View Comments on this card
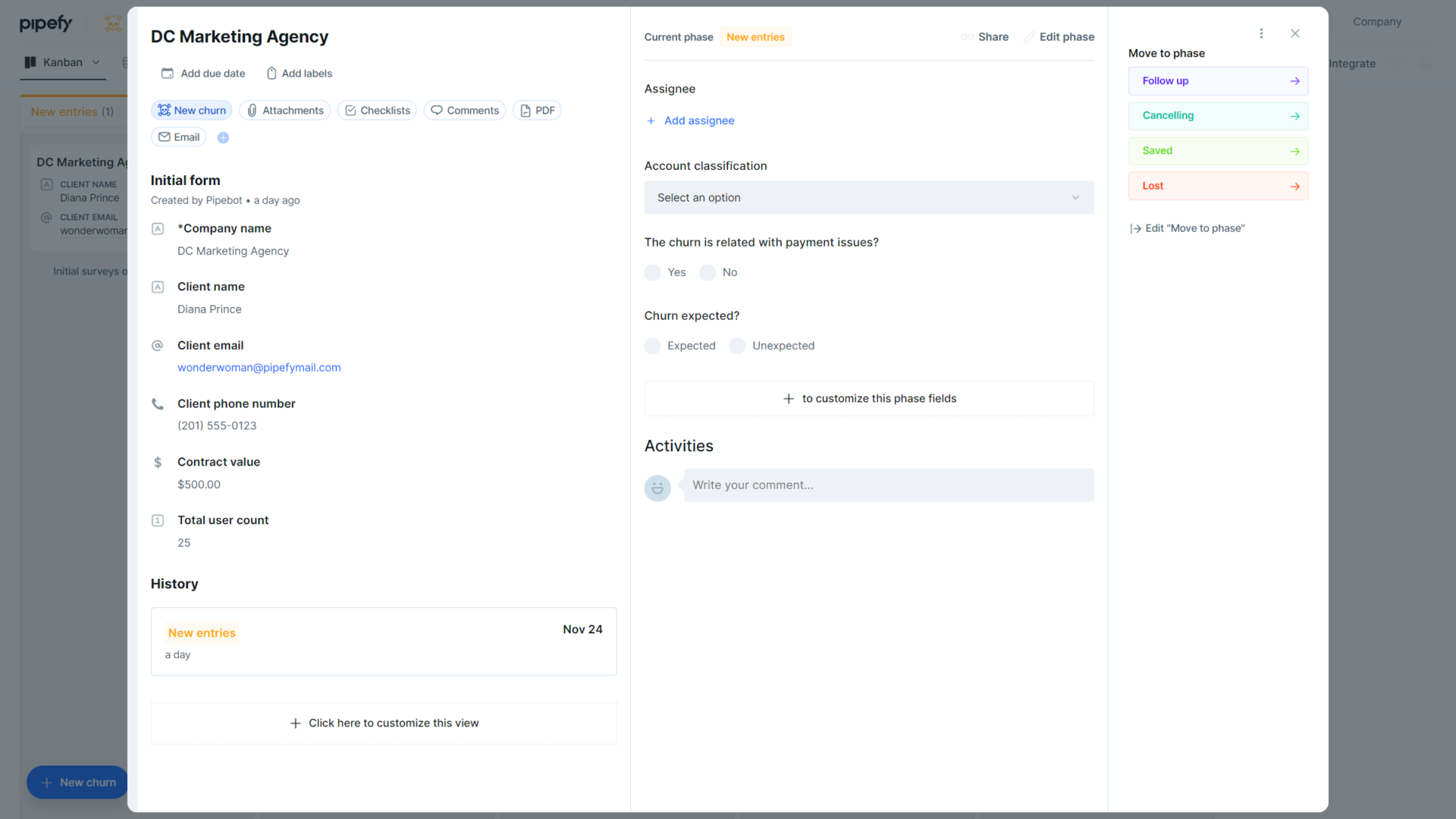 464,110
